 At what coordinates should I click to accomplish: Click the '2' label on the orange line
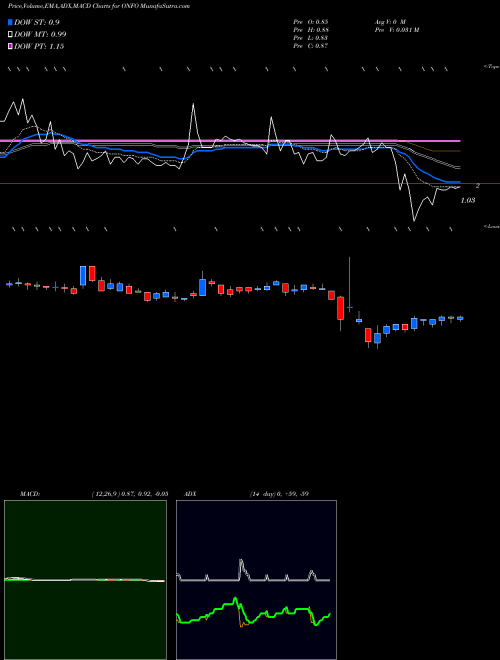[x=478, y=186]
